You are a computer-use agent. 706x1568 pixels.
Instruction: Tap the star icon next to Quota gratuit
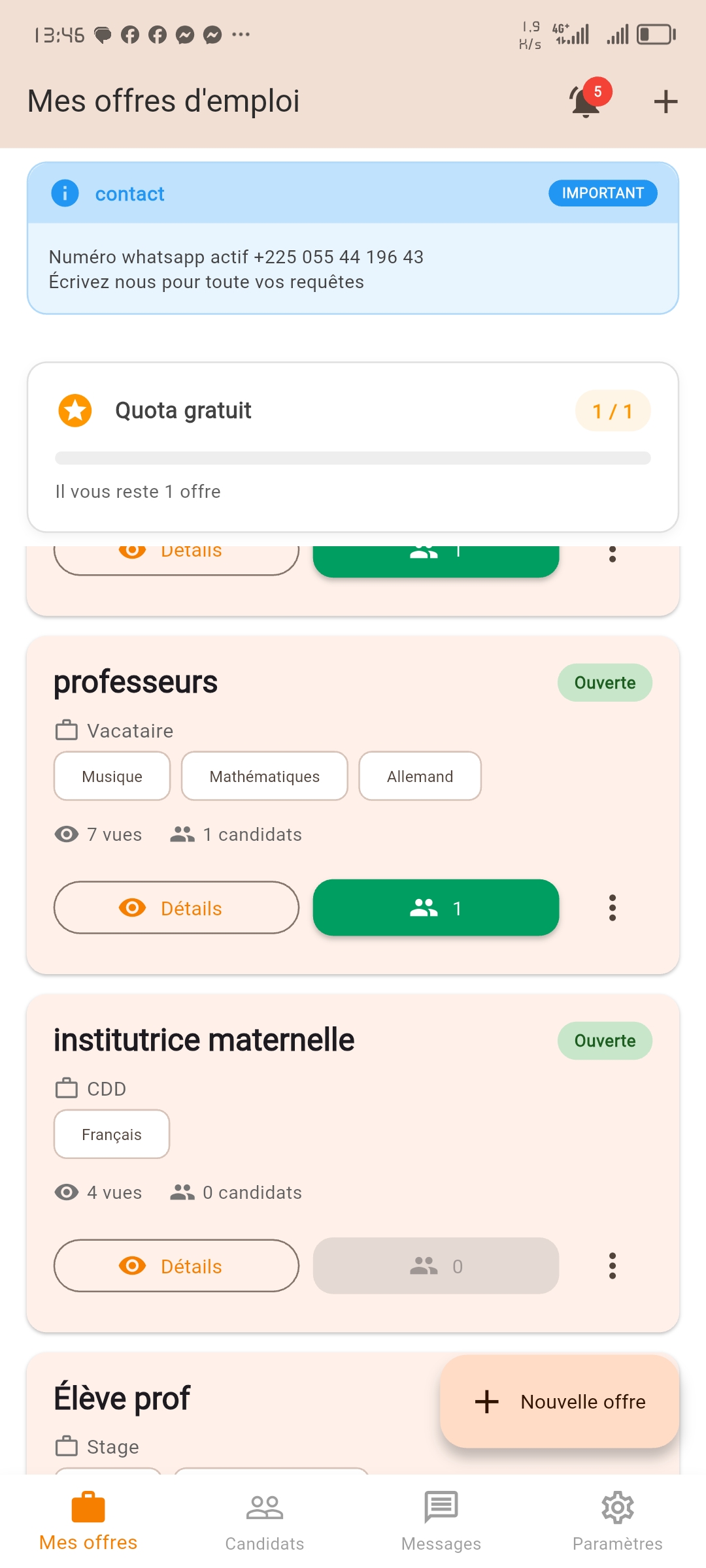75,410
